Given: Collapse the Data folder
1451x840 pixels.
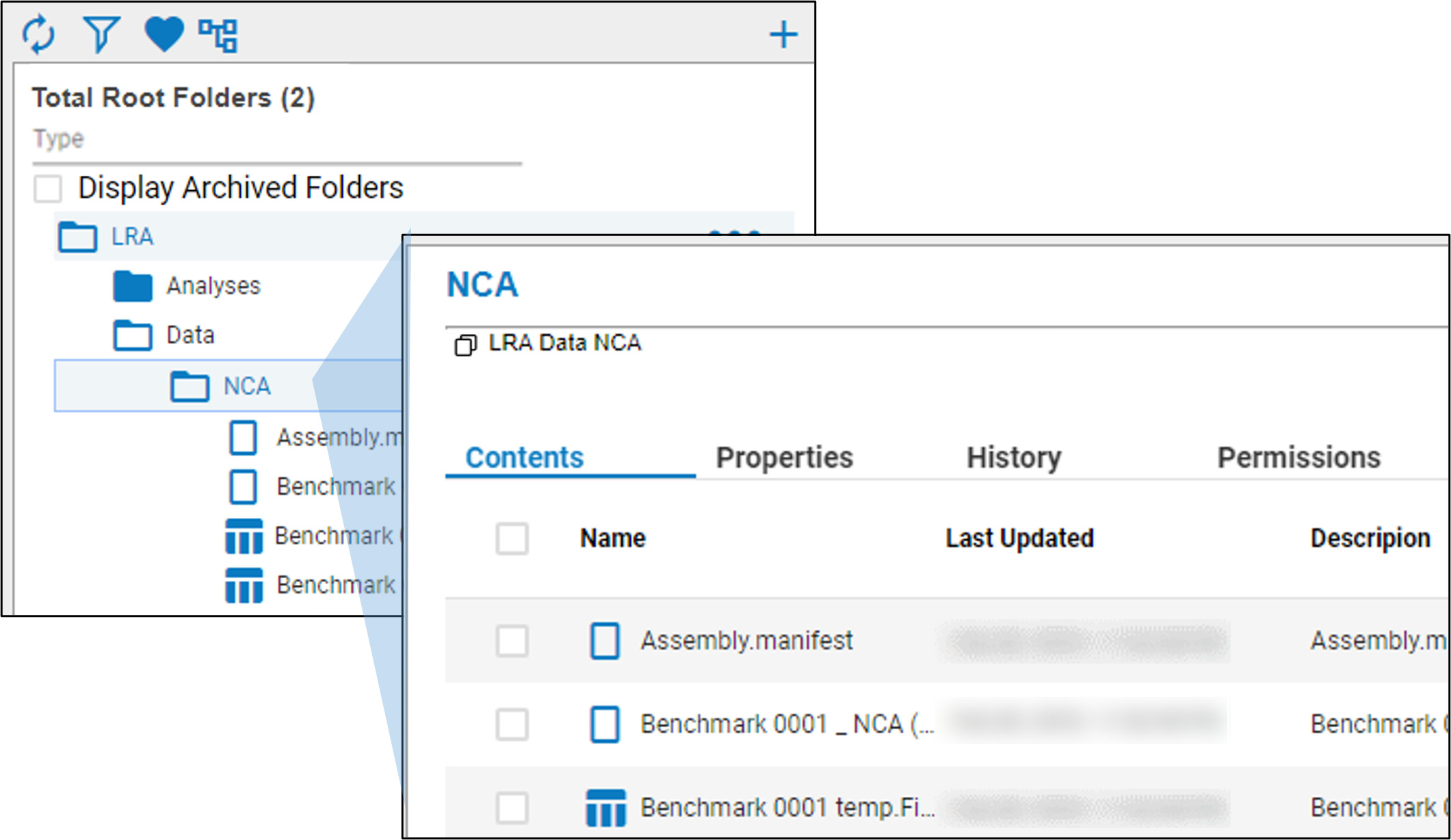Looking at the screenshot, I should pyautogui.click(x=190, y=335).
